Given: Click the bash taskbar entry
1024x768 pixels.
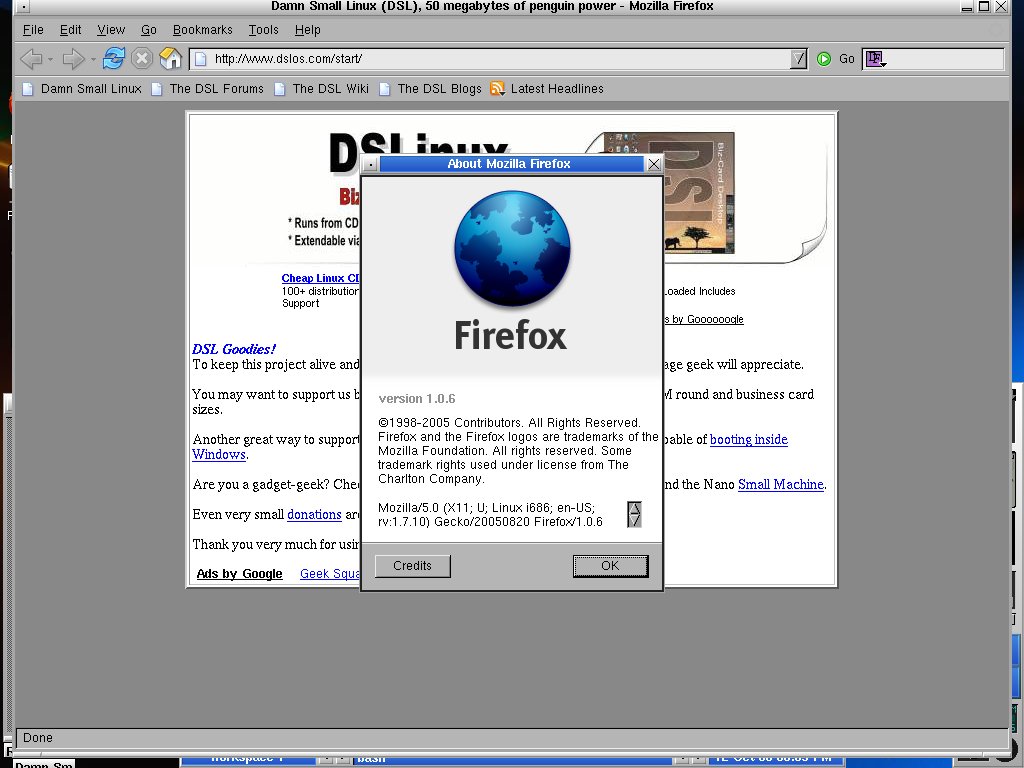Looking at the screenshot, I should [x=514, y=759].
